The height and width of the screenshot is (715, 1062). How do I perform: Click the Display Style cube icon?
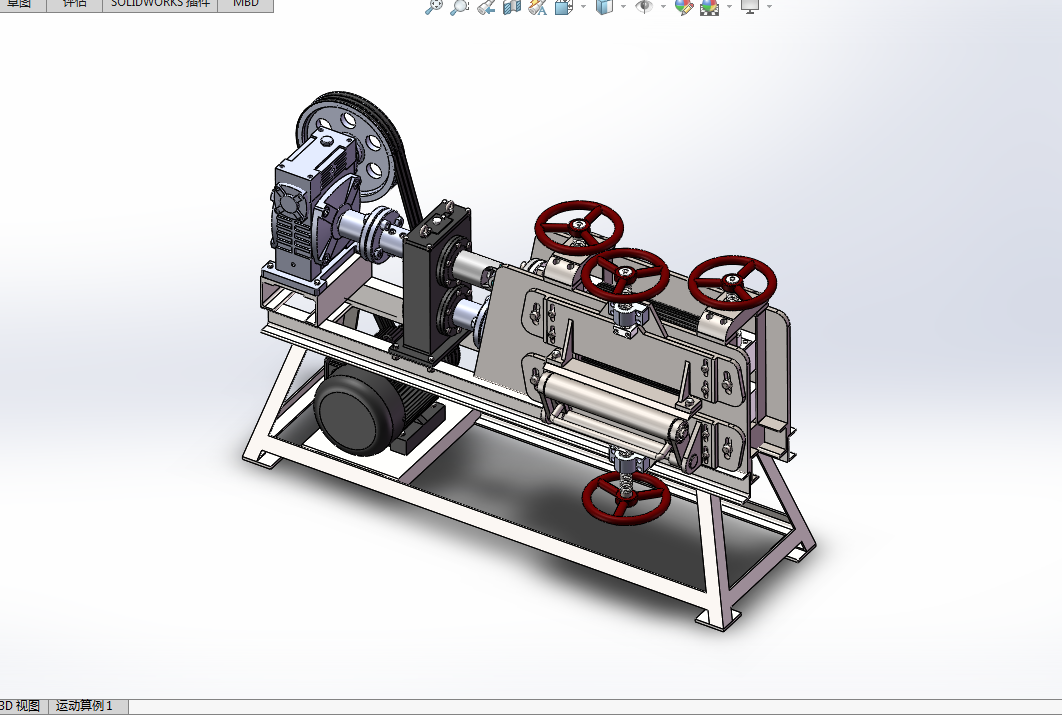coord(604,7)
